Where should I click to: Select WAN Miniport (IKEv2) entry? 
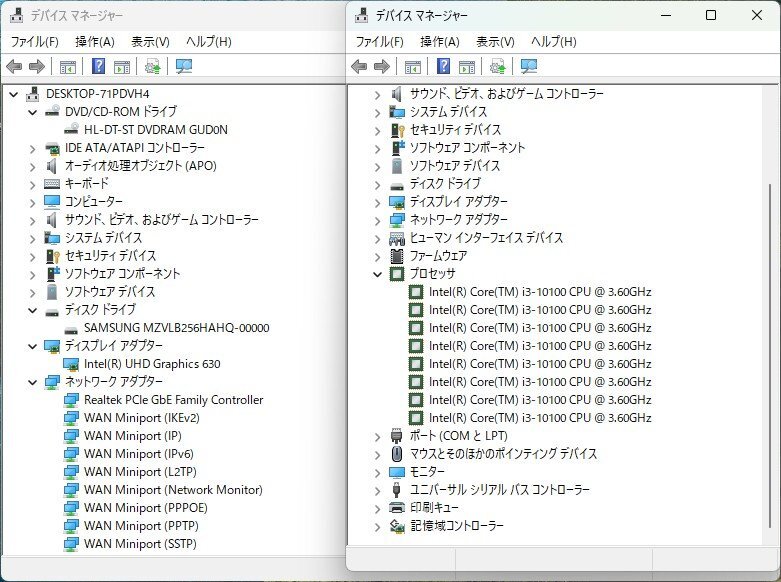click(141, 418)
